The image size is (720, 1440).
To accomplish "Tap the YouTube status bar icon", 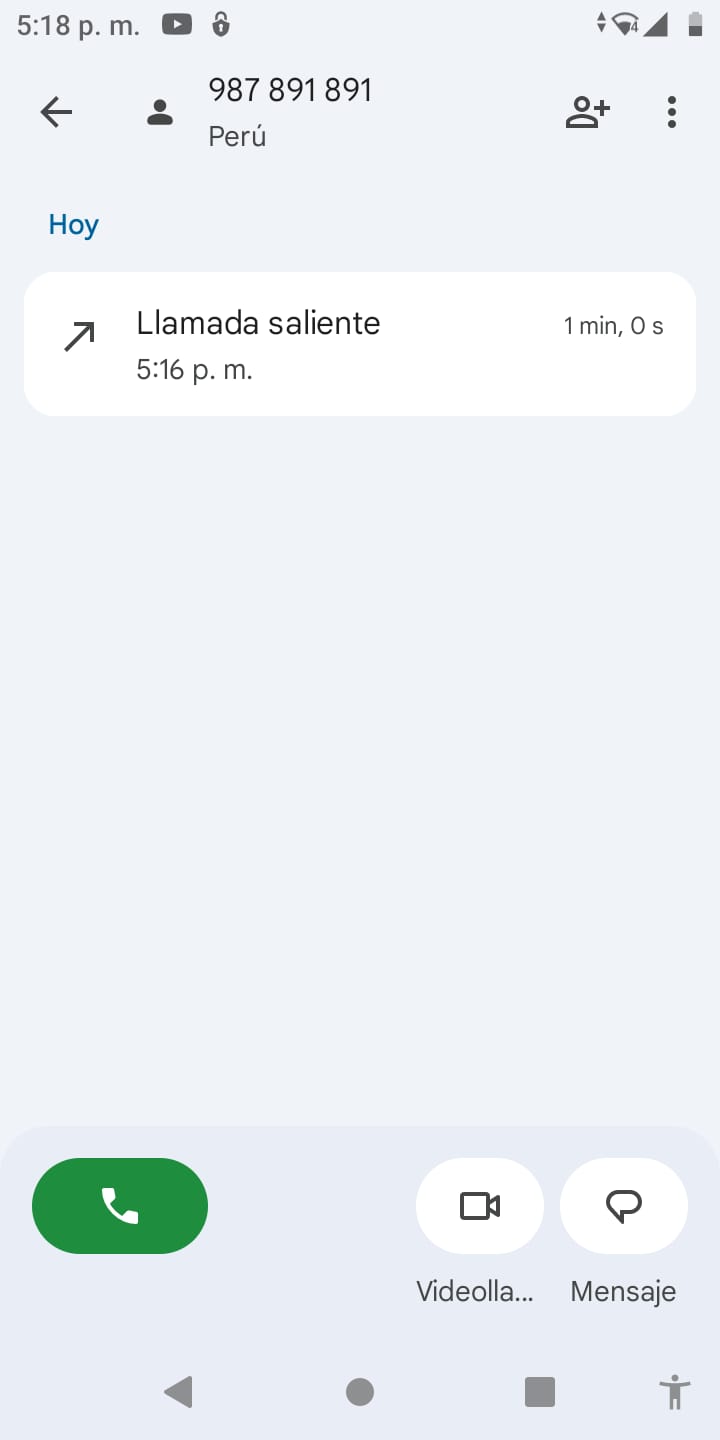I will (x=177, y=25).
